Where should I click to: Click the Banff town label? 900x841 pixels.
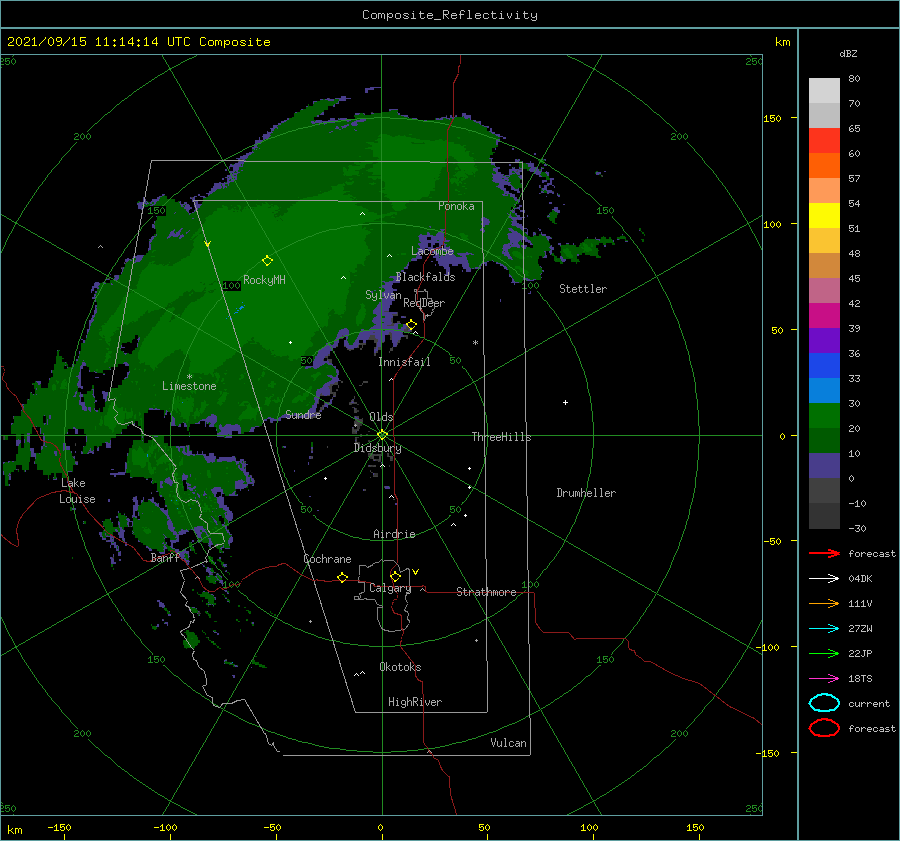click(x=165, y=558)
